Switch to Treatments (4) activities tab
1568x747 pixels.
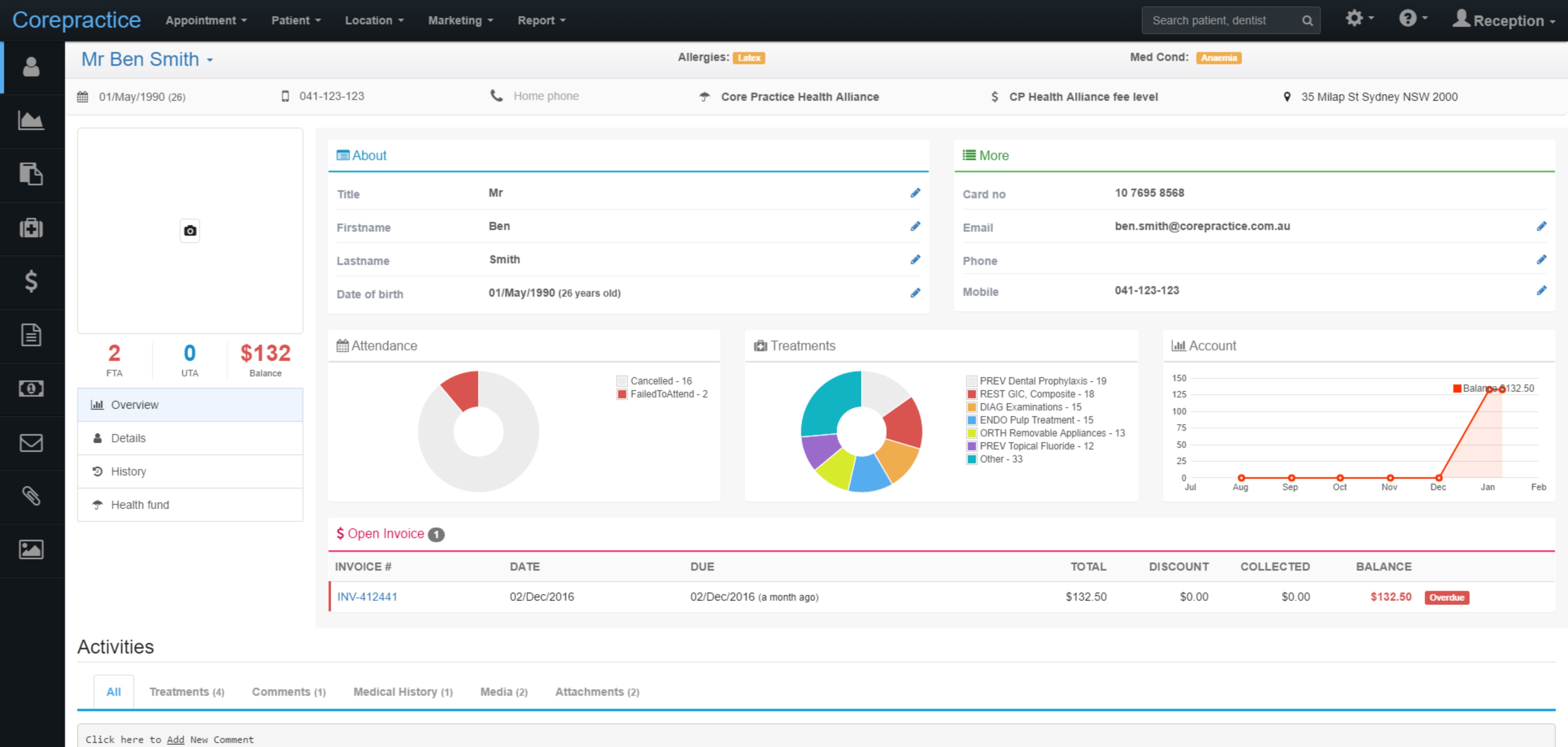186,692
